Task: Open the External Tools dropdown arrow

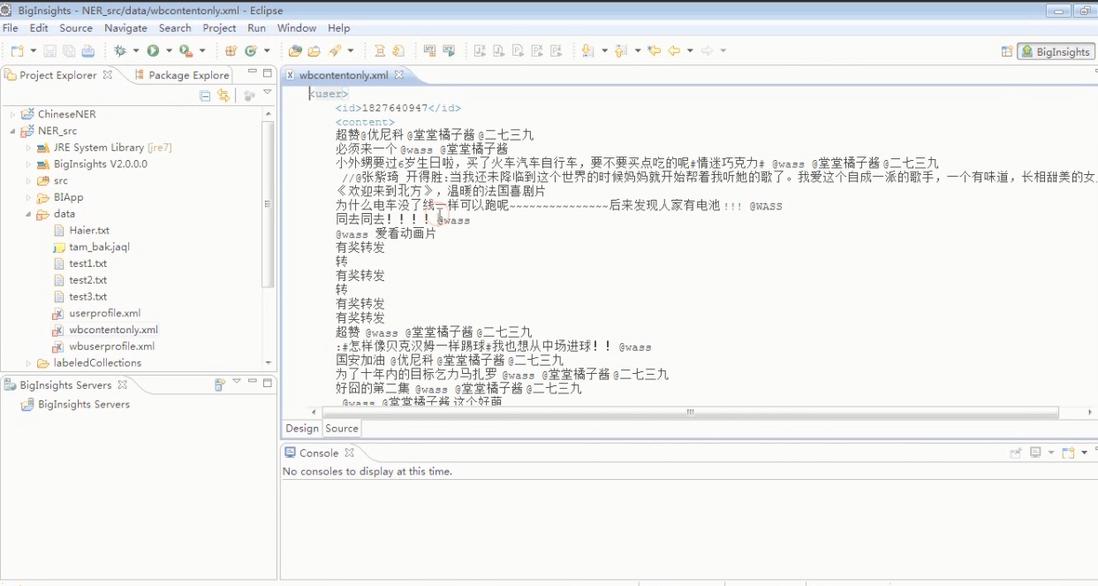Action: tap(202, 50)
